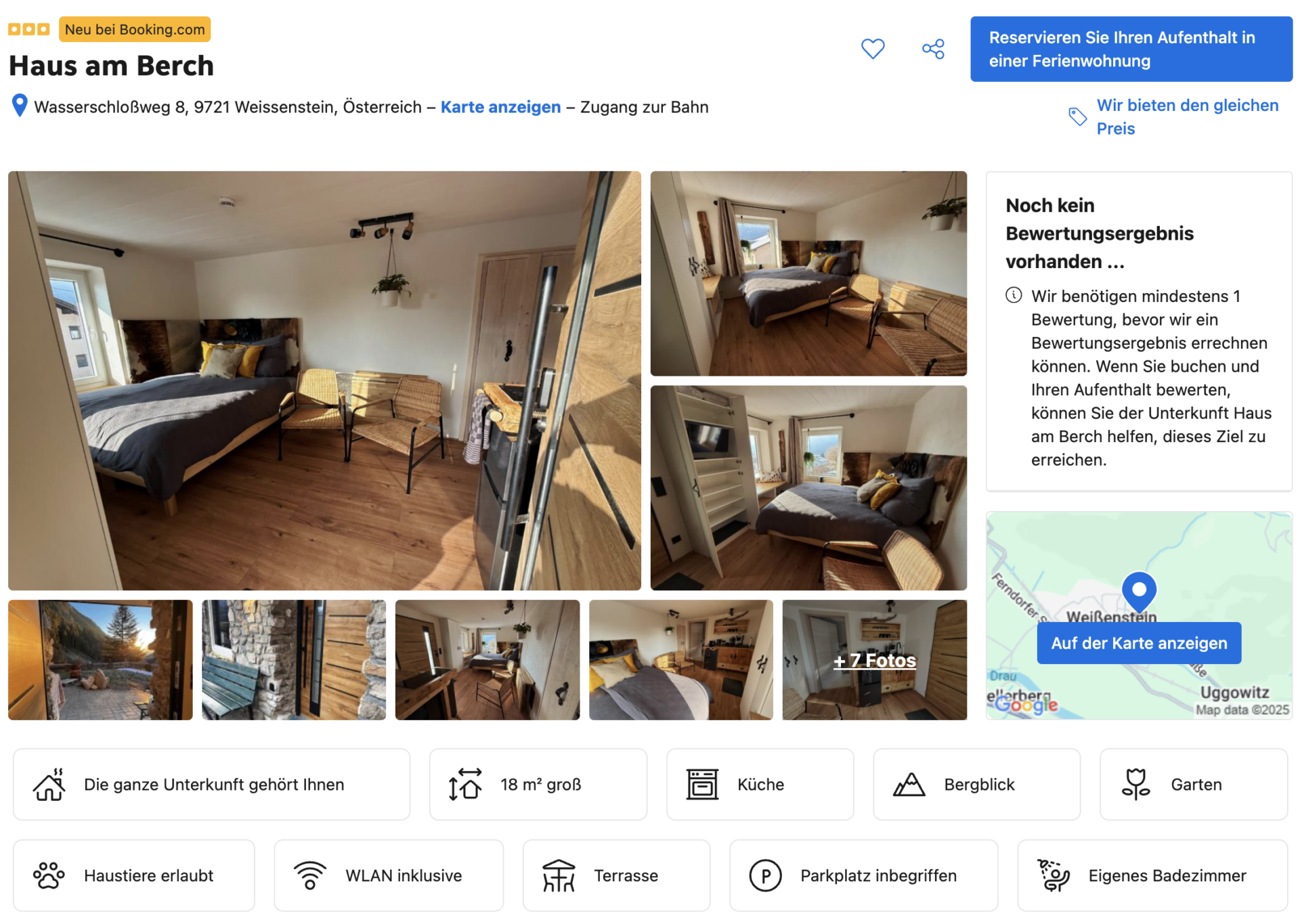
Task: Click the WLAN inklusive wifi icon
Action: click(310, 875)
